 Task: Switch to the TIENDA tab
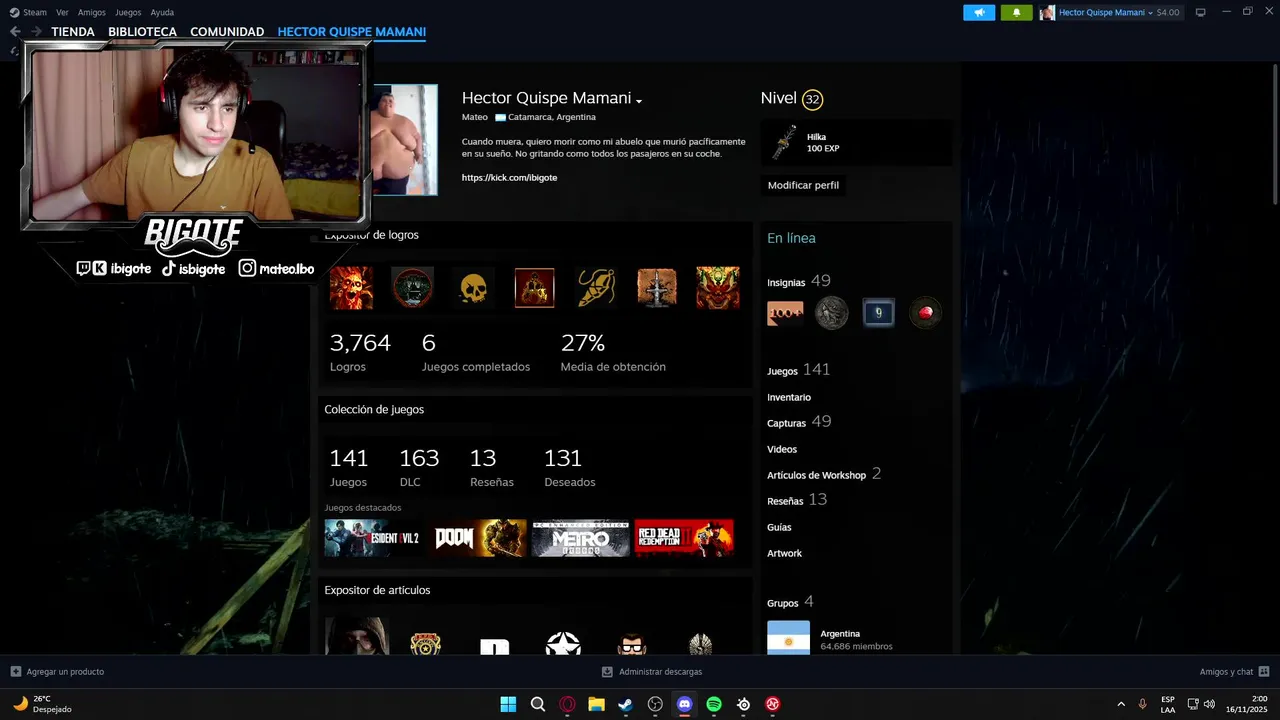tap(73, 32)
